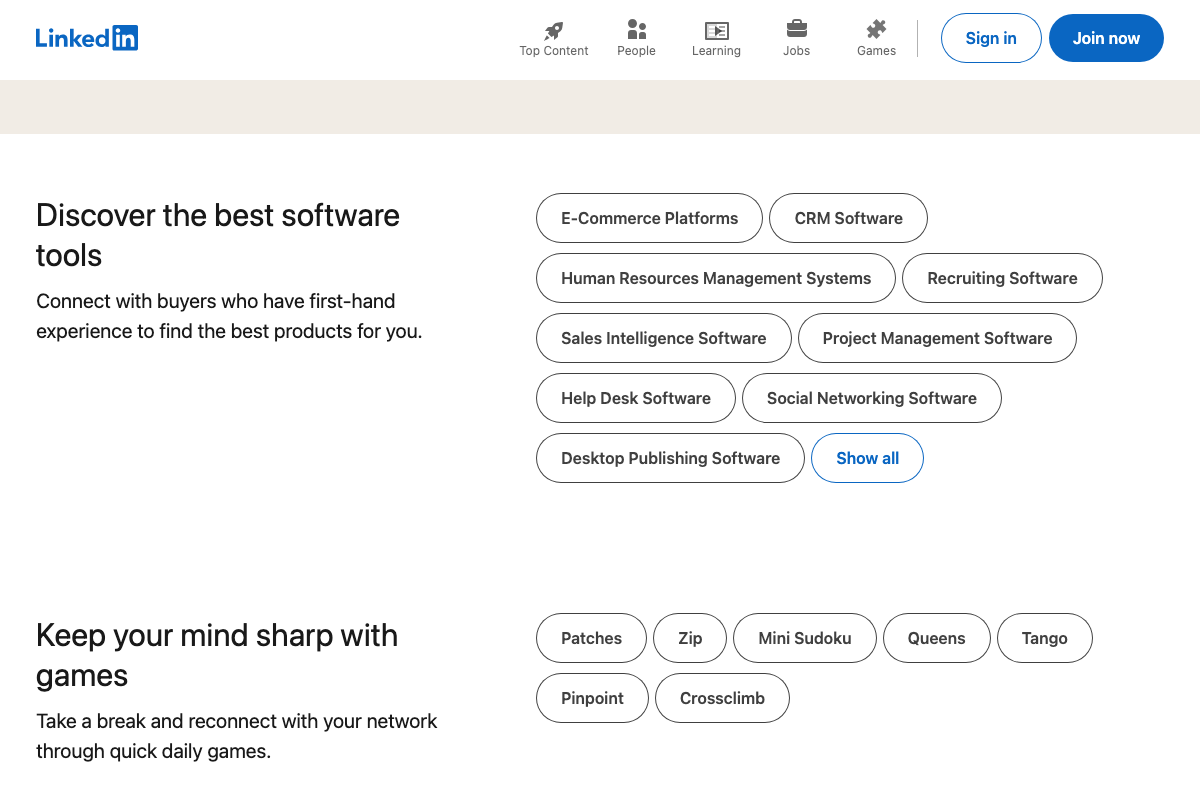Start the Crossclimb game
This screenshot has width=1200, height=800.
click(x=722, y=698)
